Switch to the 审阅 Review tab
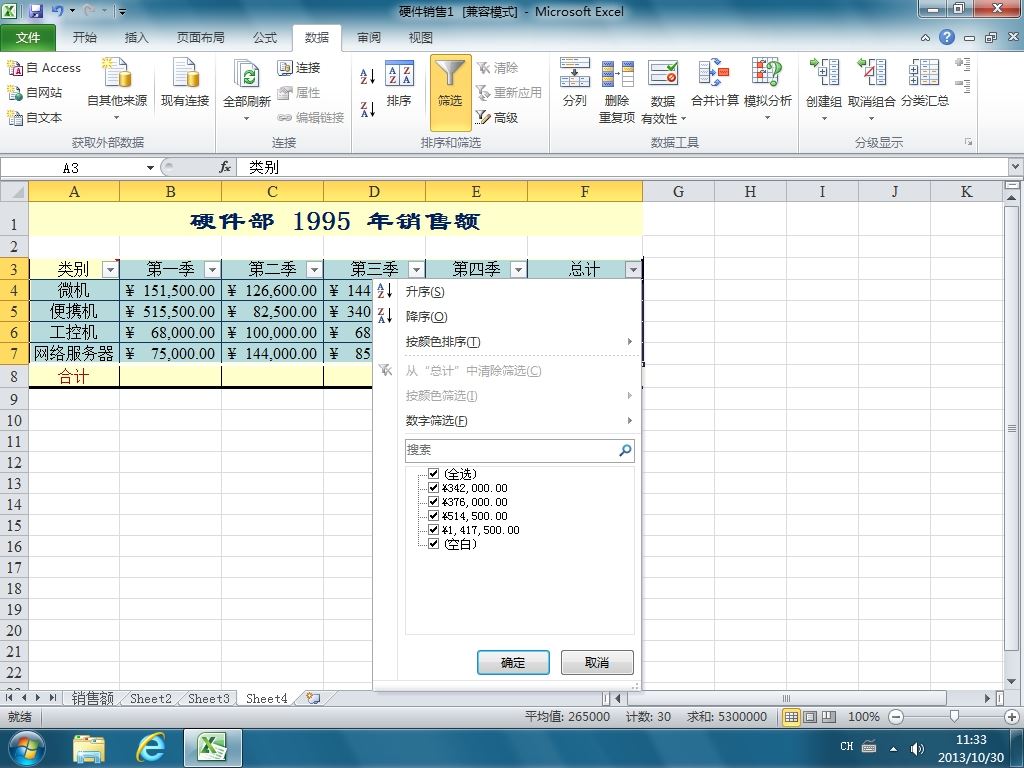The width and height of the screenshot is (1024, 768). [368, 38]
